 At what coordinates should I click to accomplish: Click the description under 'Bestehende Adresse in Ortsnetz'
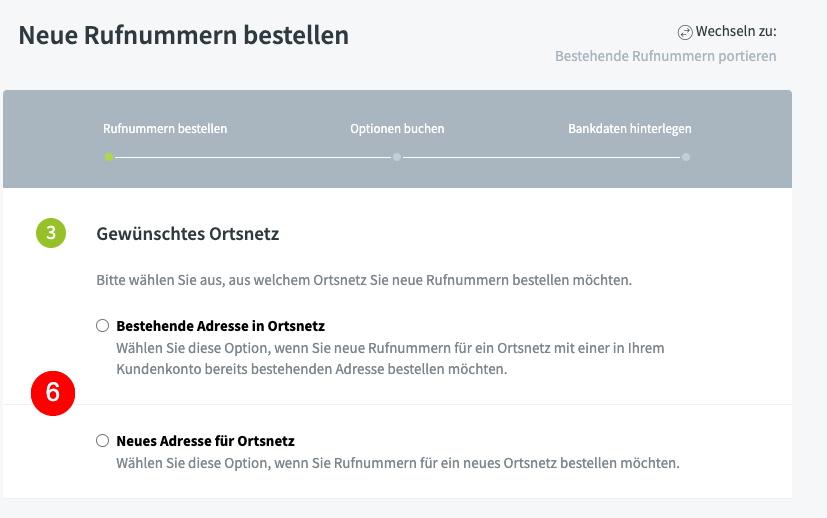[x=390, y=359]
